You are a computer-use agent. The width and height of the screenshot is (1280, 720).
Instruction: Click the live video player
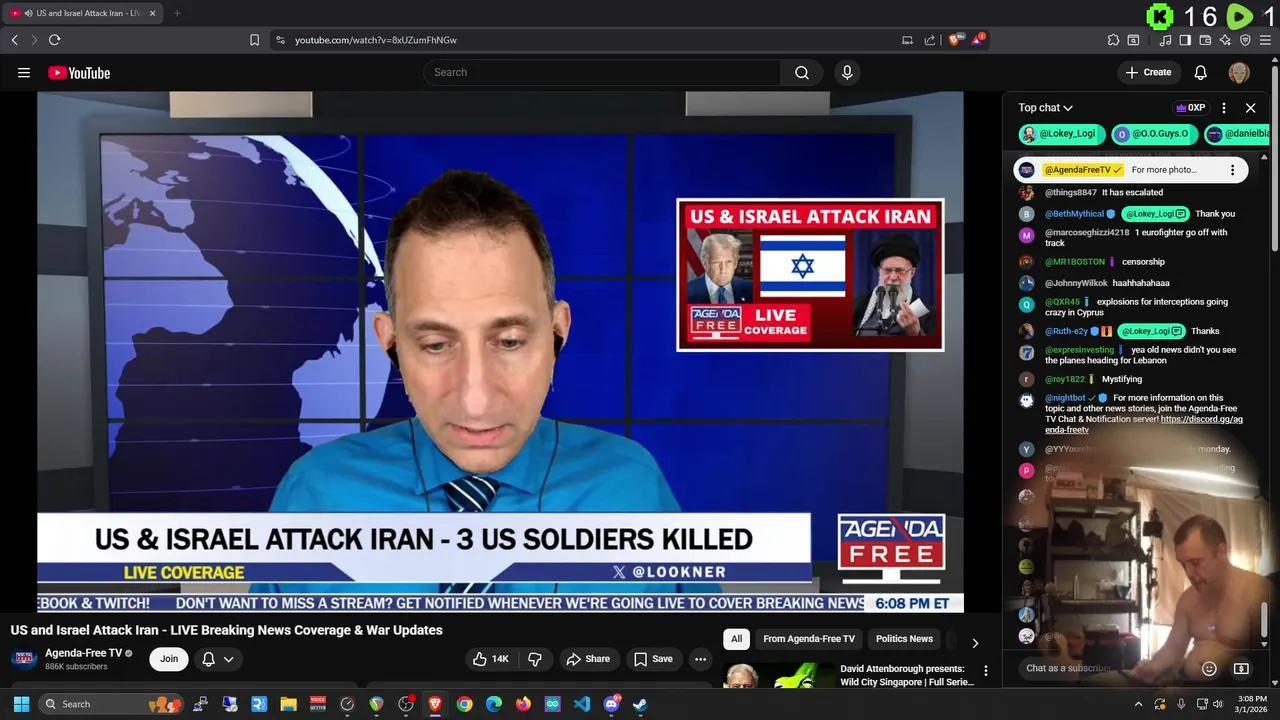click(500, 350)
